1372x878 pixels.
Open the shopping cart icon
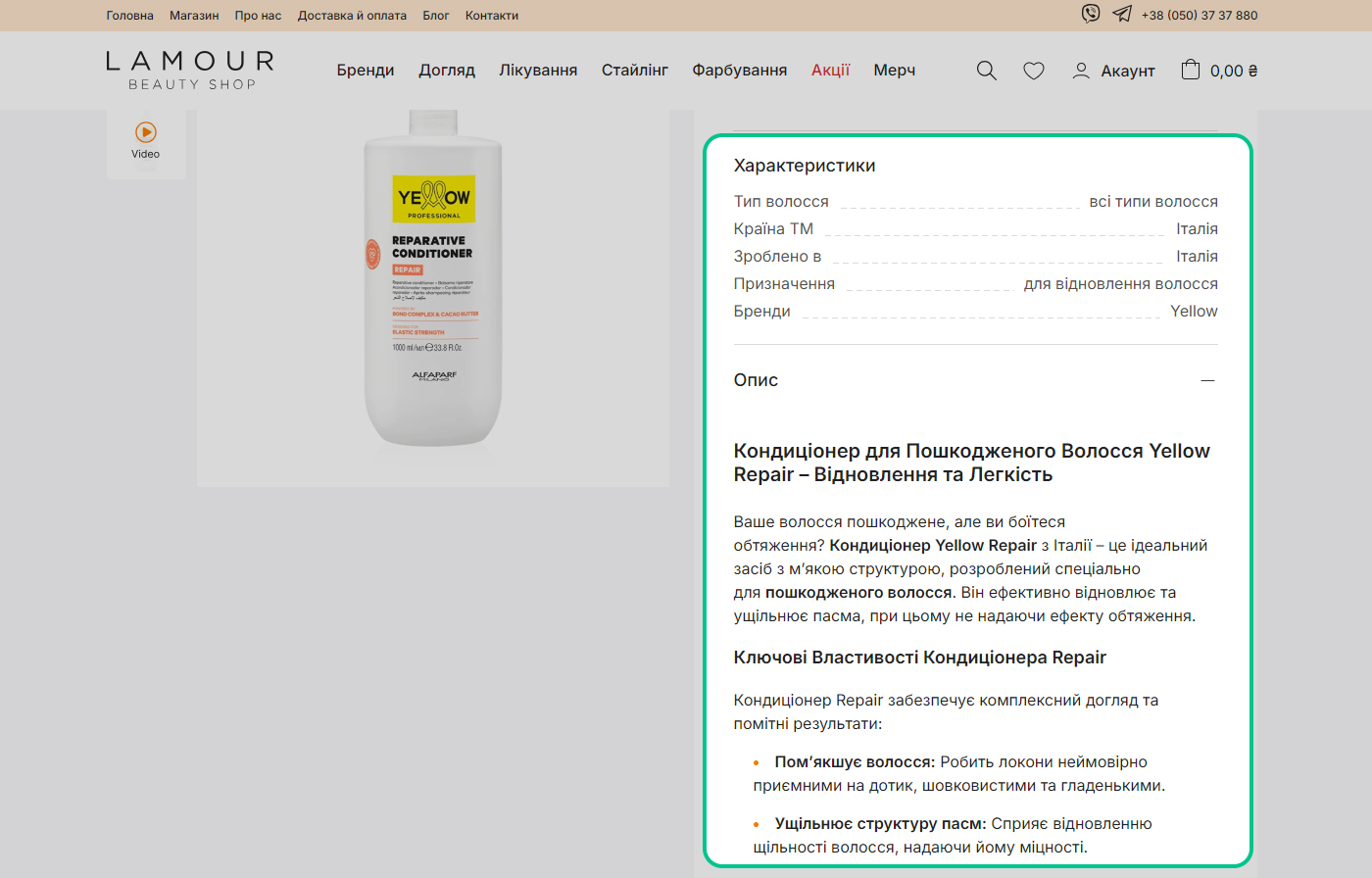pos(1191,70)
